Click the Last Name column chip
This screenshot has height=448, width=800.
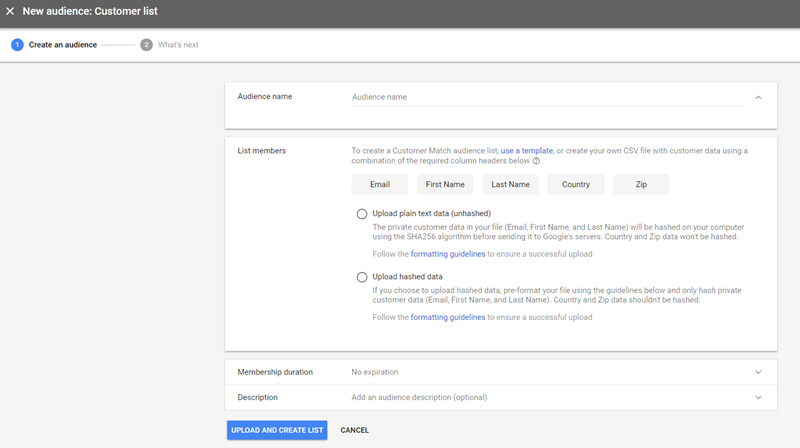click(510, 185)
